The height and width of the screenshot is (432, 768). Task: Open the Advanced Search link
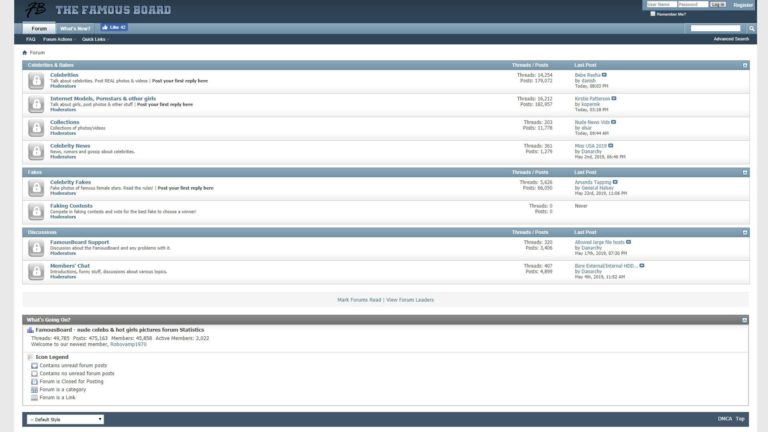730,39
